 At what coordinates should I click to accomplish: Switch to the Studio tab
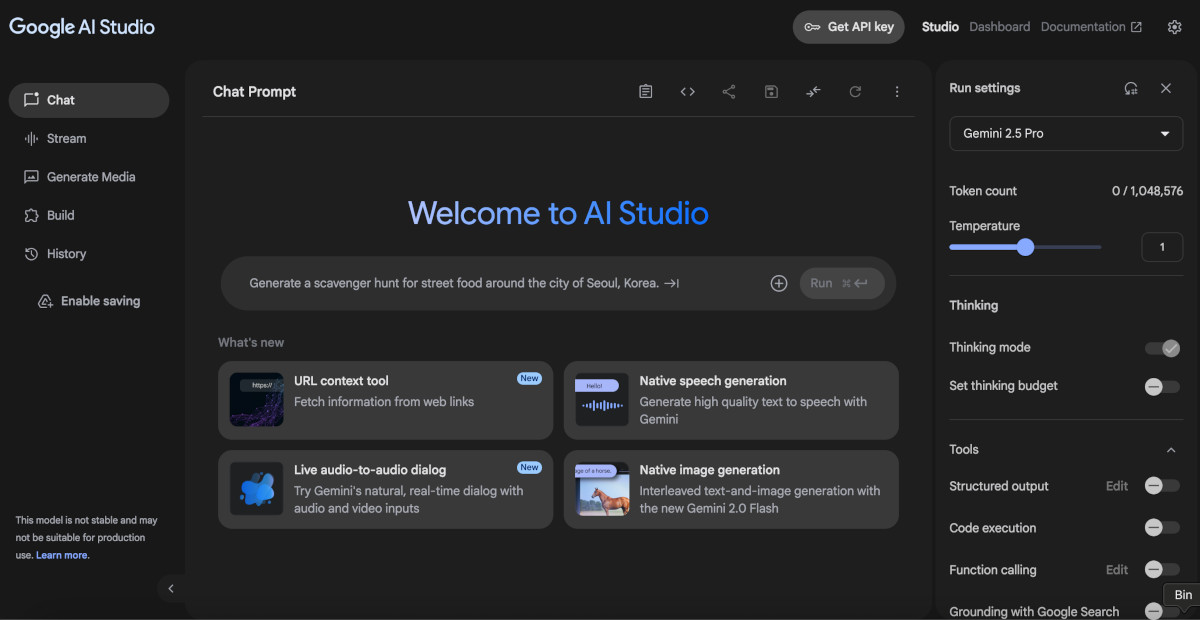[940, 27]
